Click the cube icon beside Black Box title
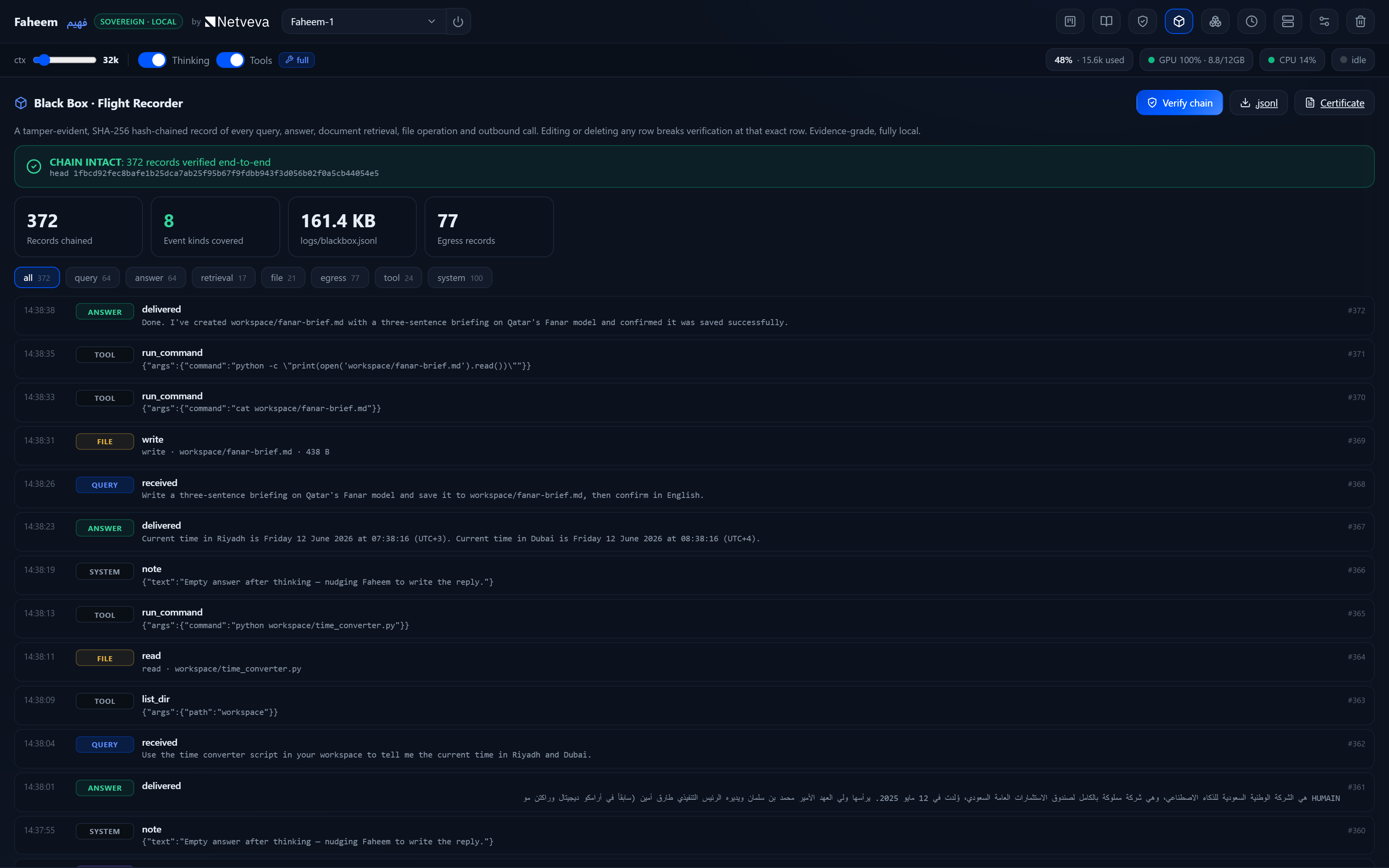Image resolution: width=1389 pixels, height=868 pixels. tap(21, 103)
